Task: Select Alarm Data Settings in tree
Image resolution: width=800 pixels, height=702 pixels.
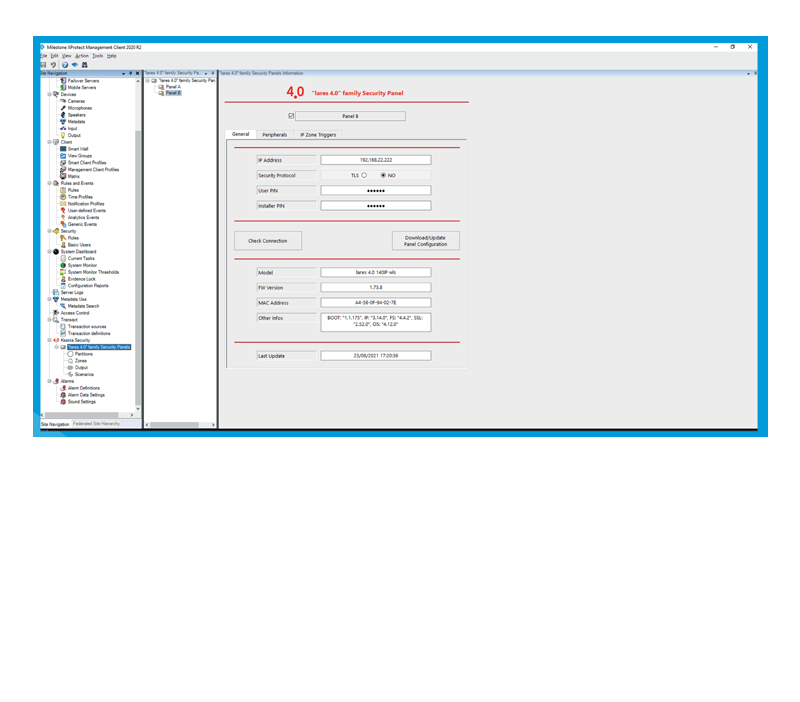Action: 86,395
